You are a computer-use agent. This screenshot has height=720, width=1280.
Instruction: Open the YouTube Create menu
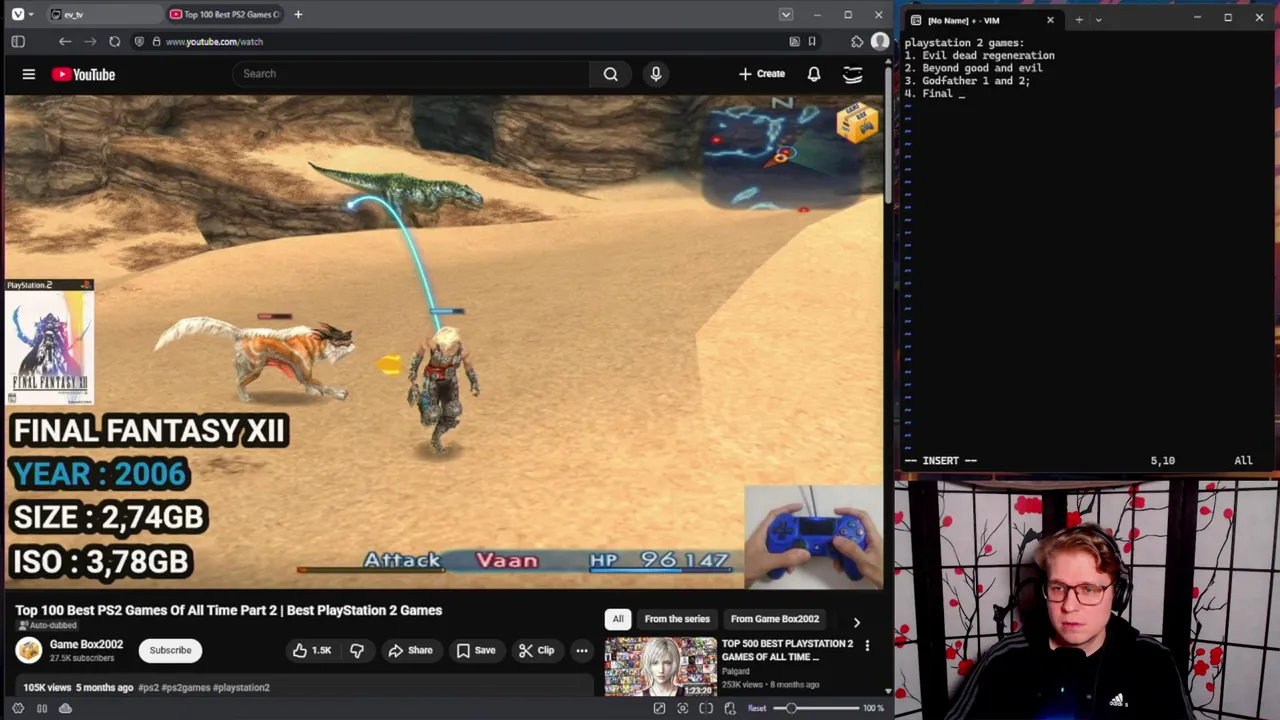[762, 73]
